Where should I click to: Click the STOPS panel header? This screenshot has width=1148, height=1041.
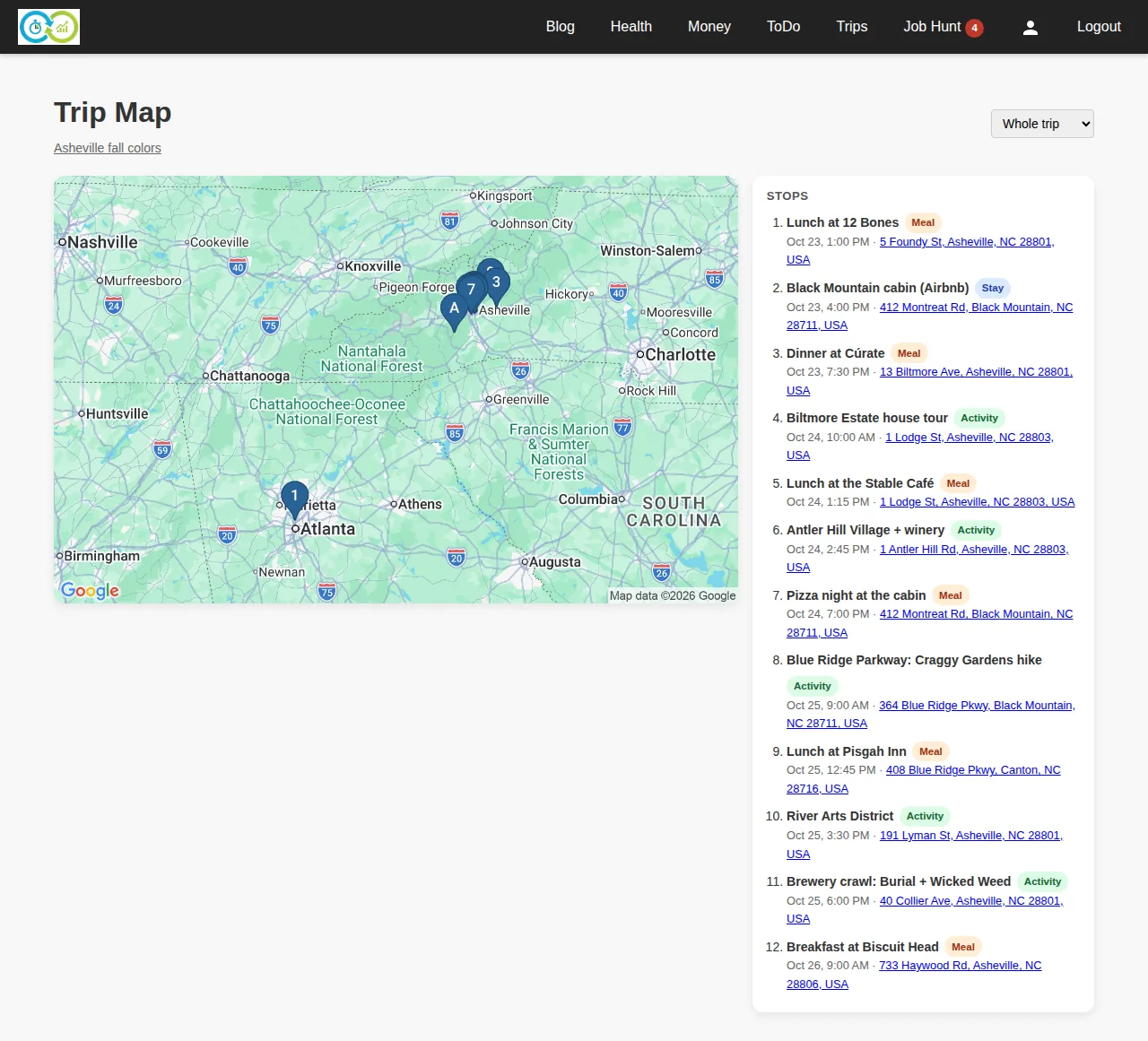787,195
